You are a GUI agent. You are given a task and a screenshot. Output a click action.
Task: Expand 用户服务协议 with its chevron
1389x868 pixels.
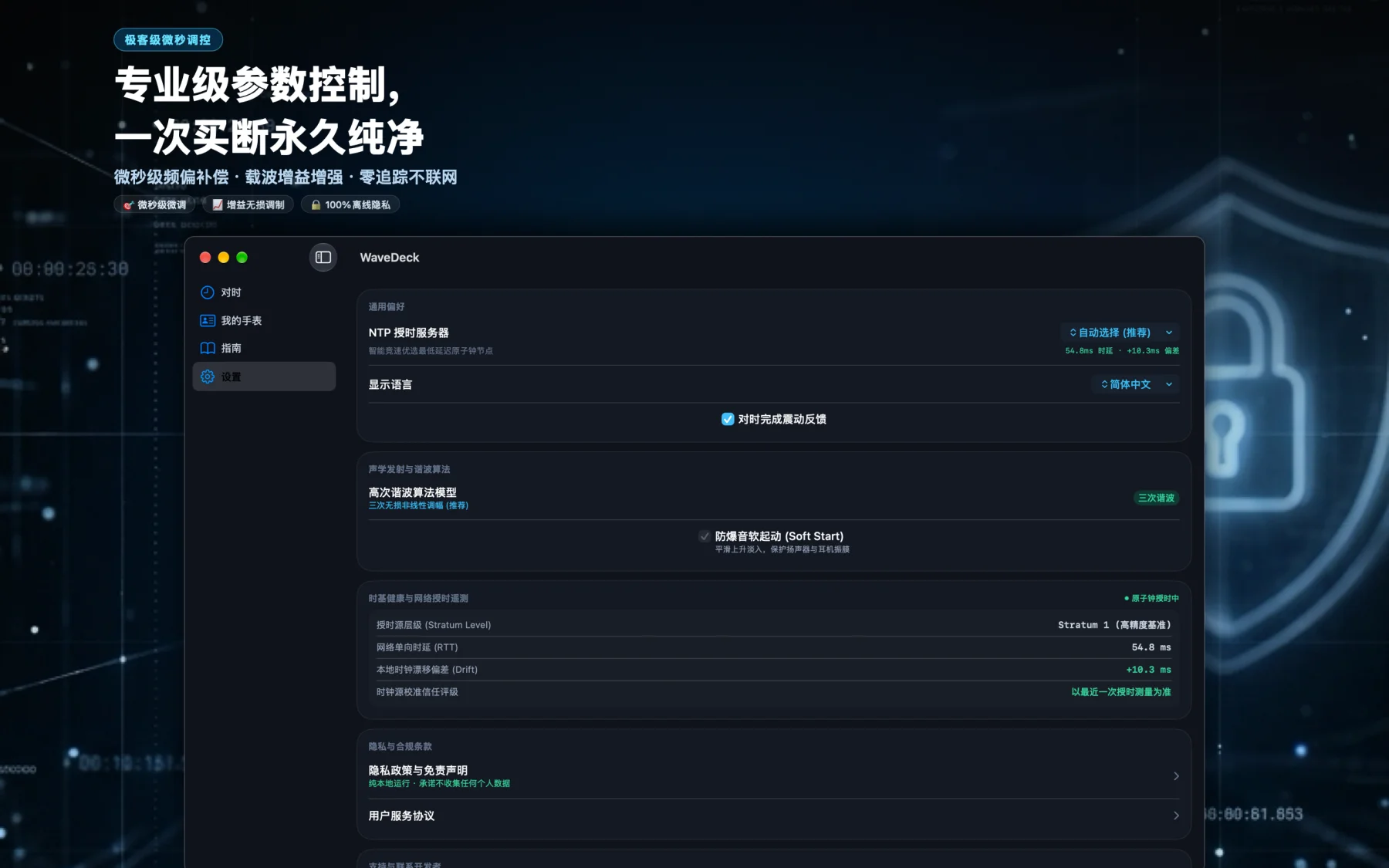pos(1176,816)
